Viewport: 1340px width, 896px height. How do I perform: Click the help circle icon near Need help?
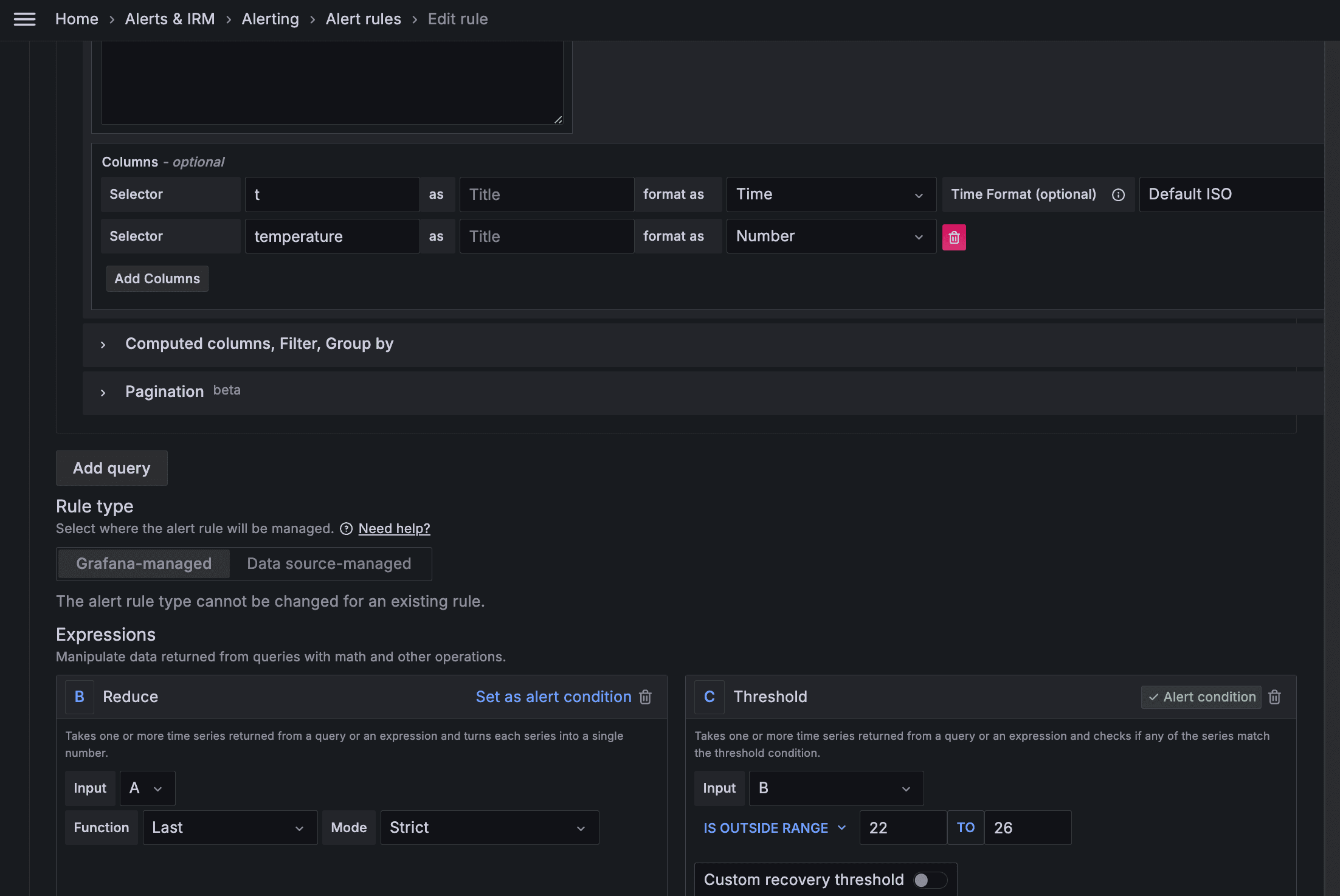(x=346, y=528)
